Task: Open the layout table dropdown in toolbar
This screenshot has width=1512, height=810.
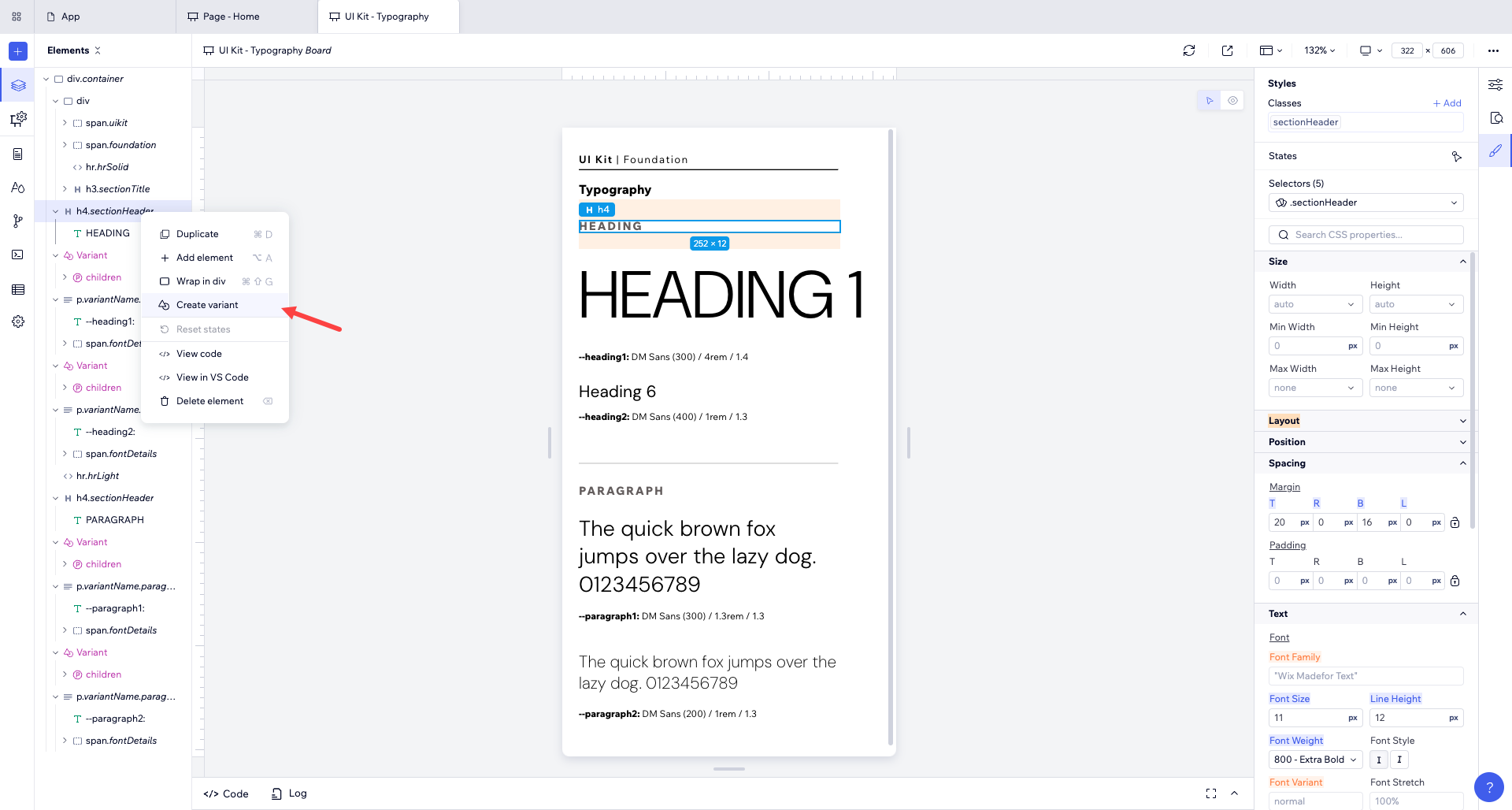Action: pos(1271,50)
